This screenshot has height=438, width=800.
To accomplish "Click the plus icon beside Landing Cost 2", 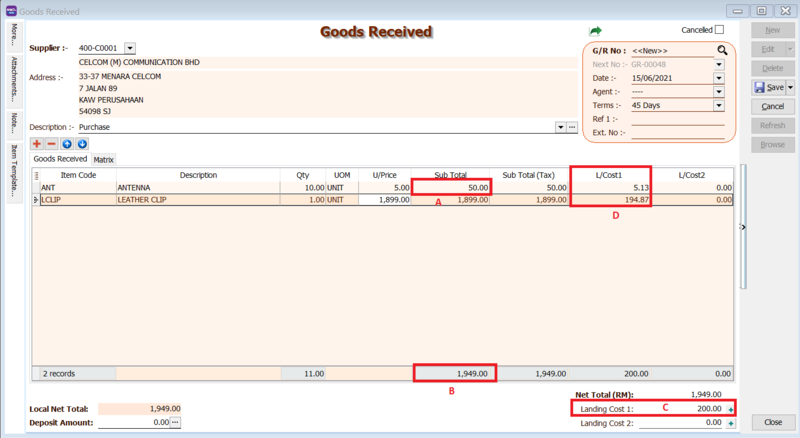I will click(730, 423).
